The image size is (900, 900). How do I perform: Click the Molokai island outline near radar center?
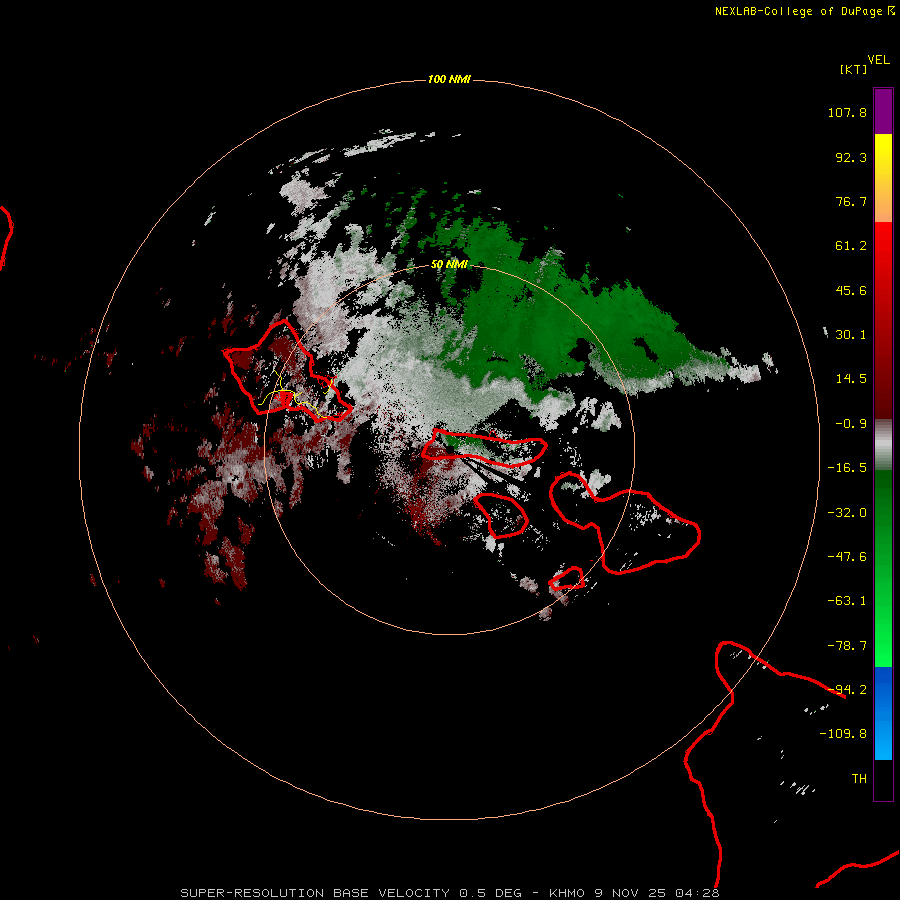[484, 448]
